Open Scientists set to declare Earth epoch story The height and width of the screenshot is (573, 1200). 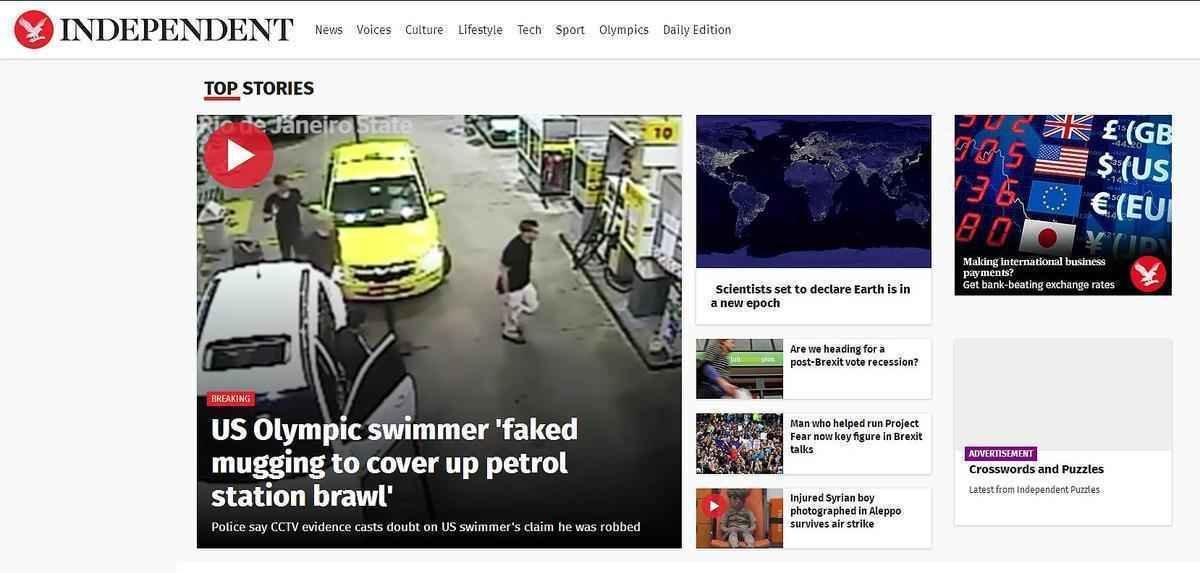pos(811,296)
